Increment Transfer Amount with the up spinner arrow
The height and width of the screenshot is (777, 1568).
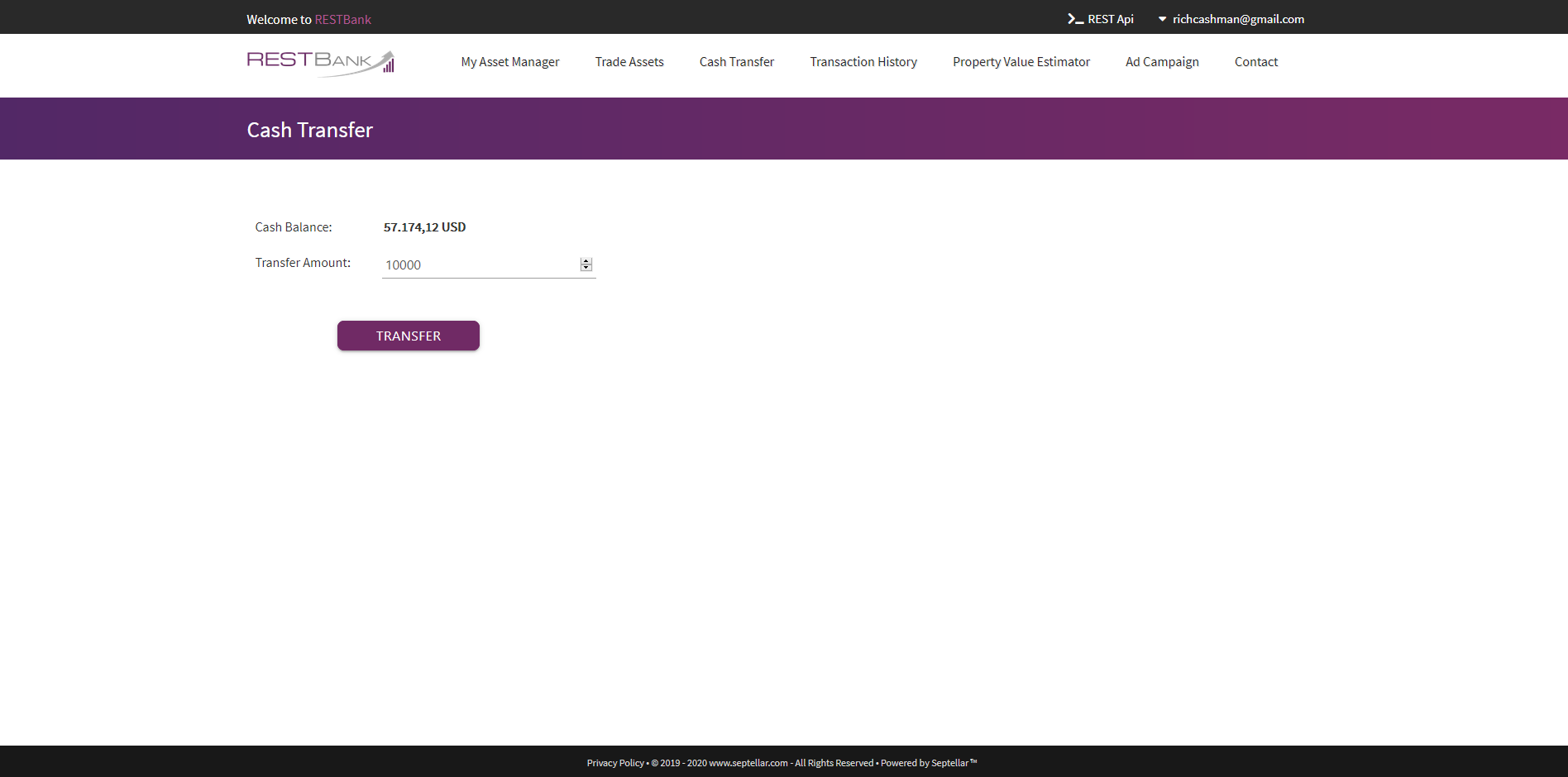(x=586, y=260)
